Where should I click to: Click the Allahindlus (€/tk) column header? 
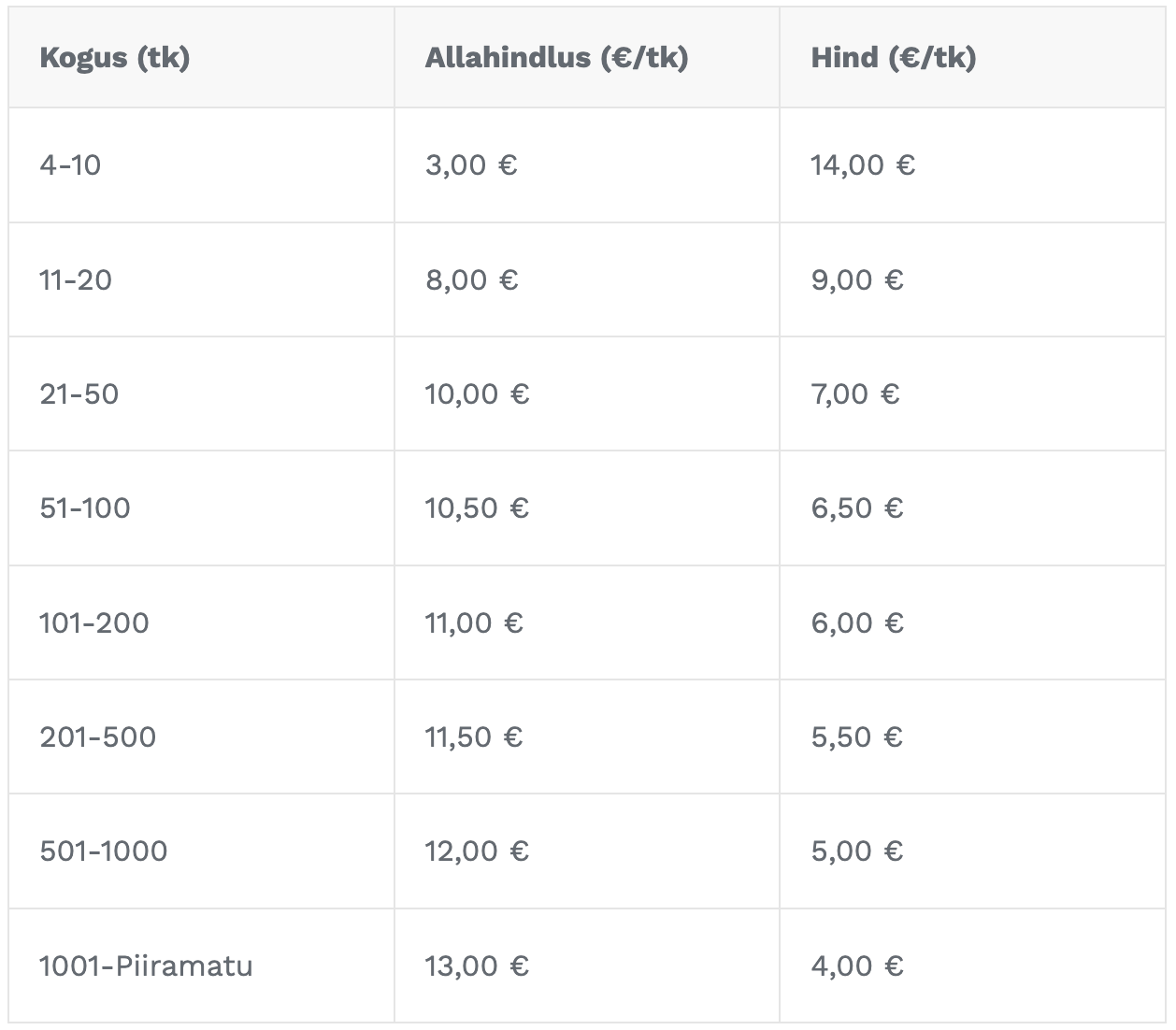click(x=556, y=58)
